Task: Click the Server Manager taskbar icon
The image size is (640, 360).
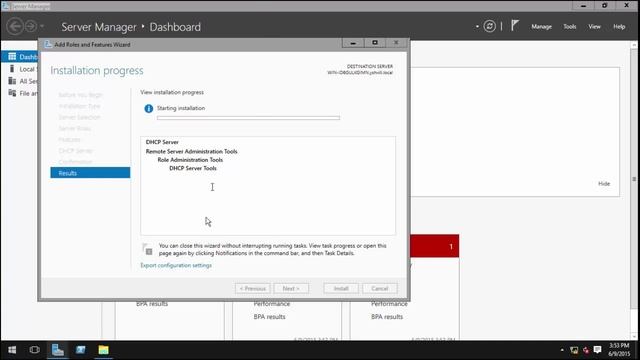Action: (58, 350)
